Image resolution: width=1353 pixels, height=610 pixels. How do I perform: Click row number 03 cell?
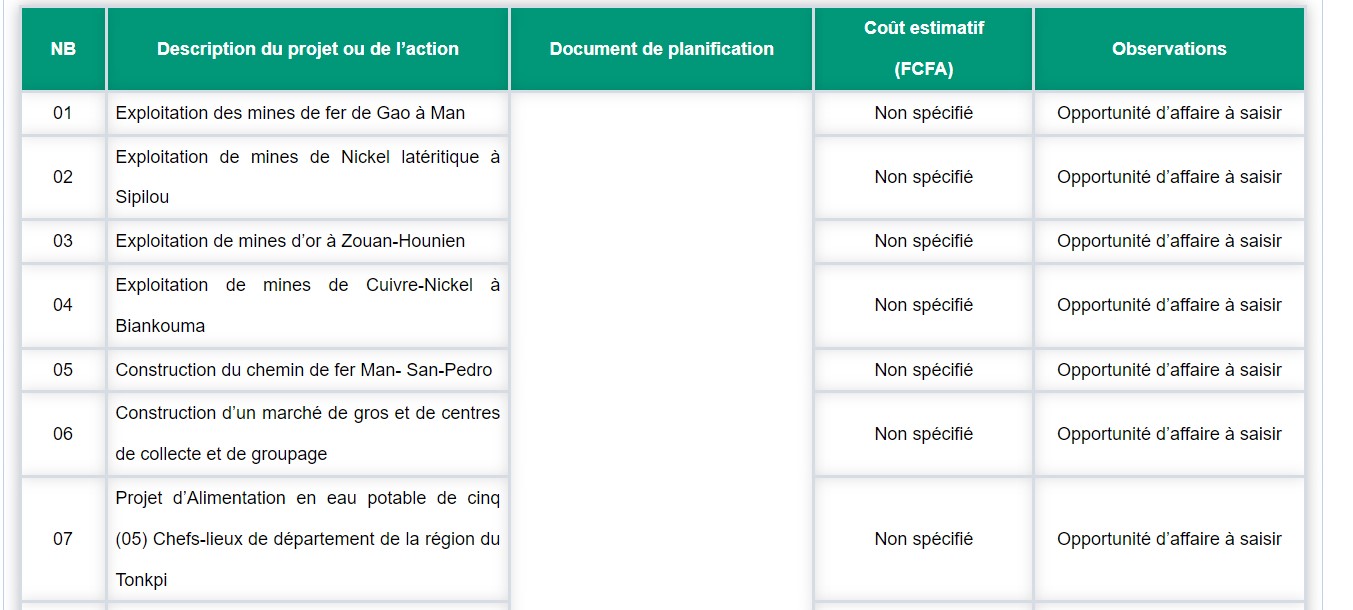point(63,241)
